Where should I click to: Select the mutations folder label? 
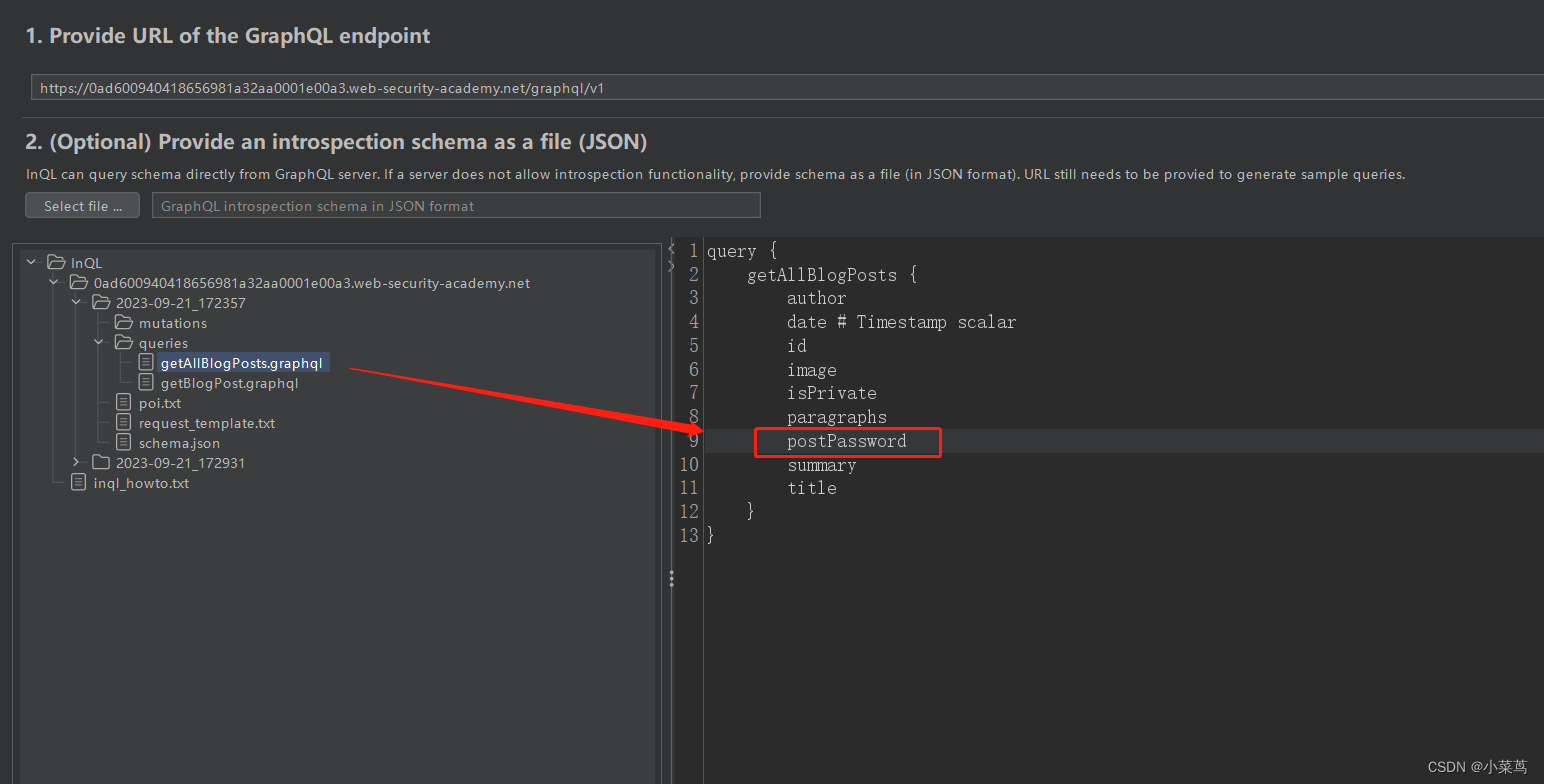click(173, 323)
